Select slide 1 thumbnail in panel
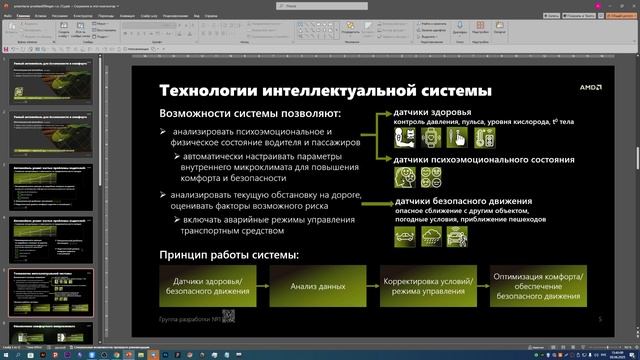The height and width of the screenshot is (360, 640). tap(51, 81)
